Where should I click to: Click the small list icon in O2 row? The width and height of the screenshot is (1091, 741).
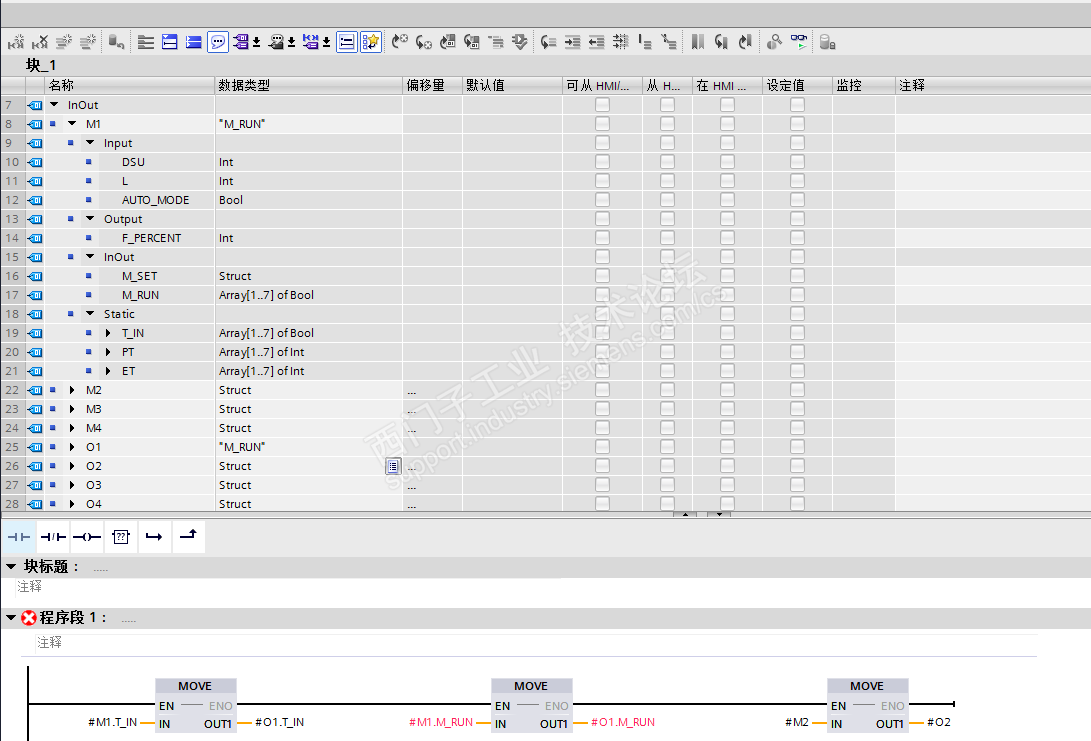(x=393, y=466)
